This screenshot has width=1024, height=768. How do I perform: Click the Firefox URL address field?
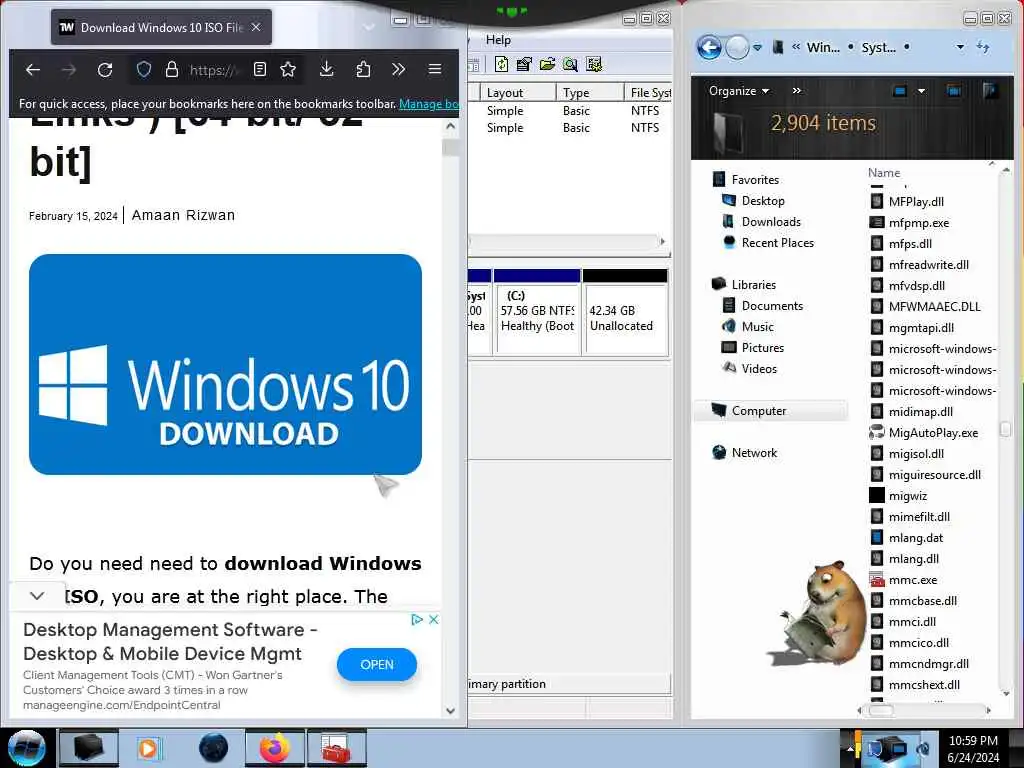click(216, 70)
